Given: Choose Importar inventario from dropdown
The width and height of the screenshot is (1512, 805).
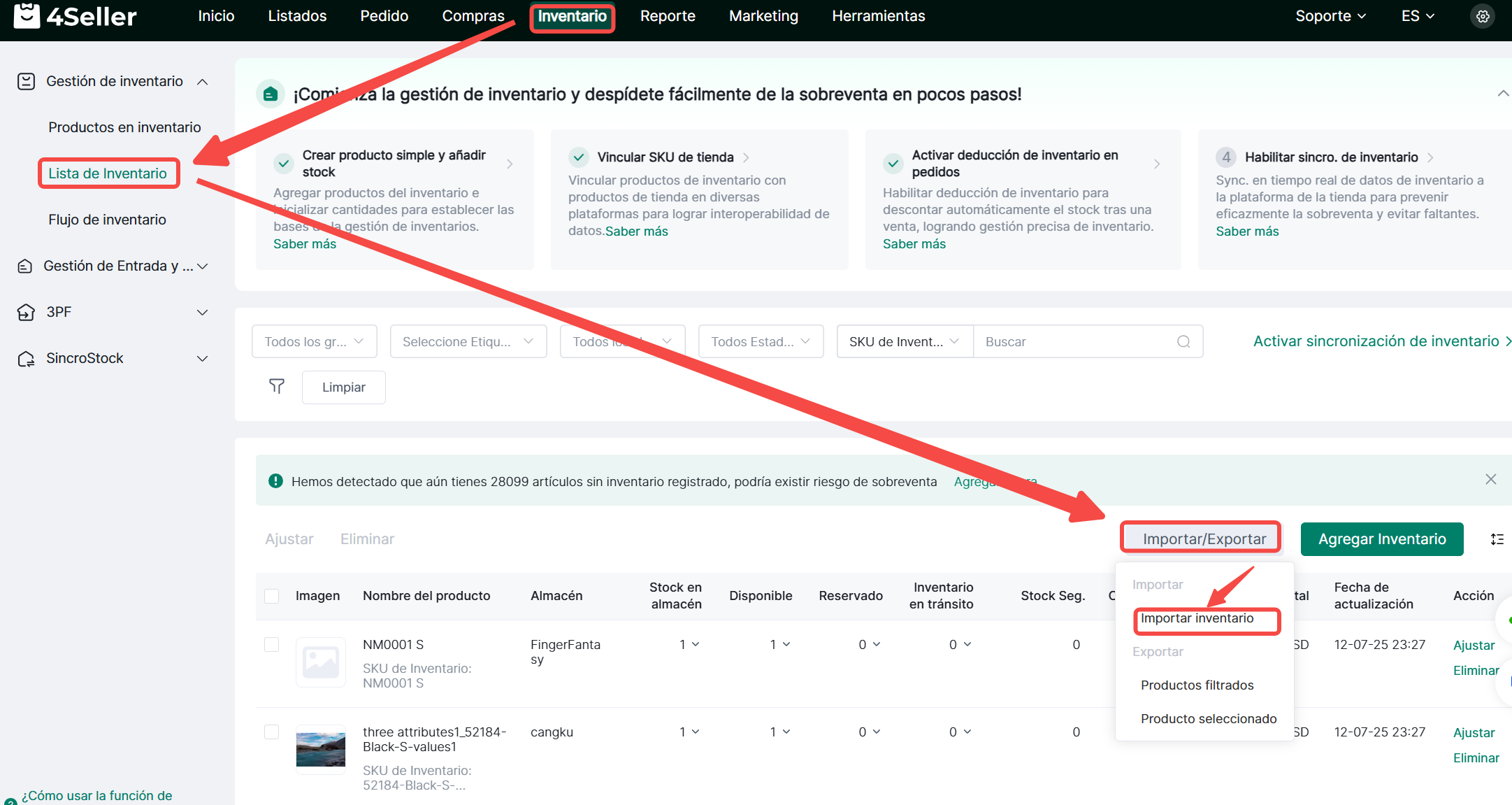Looking at the screenshot, I should (1197, 618).
